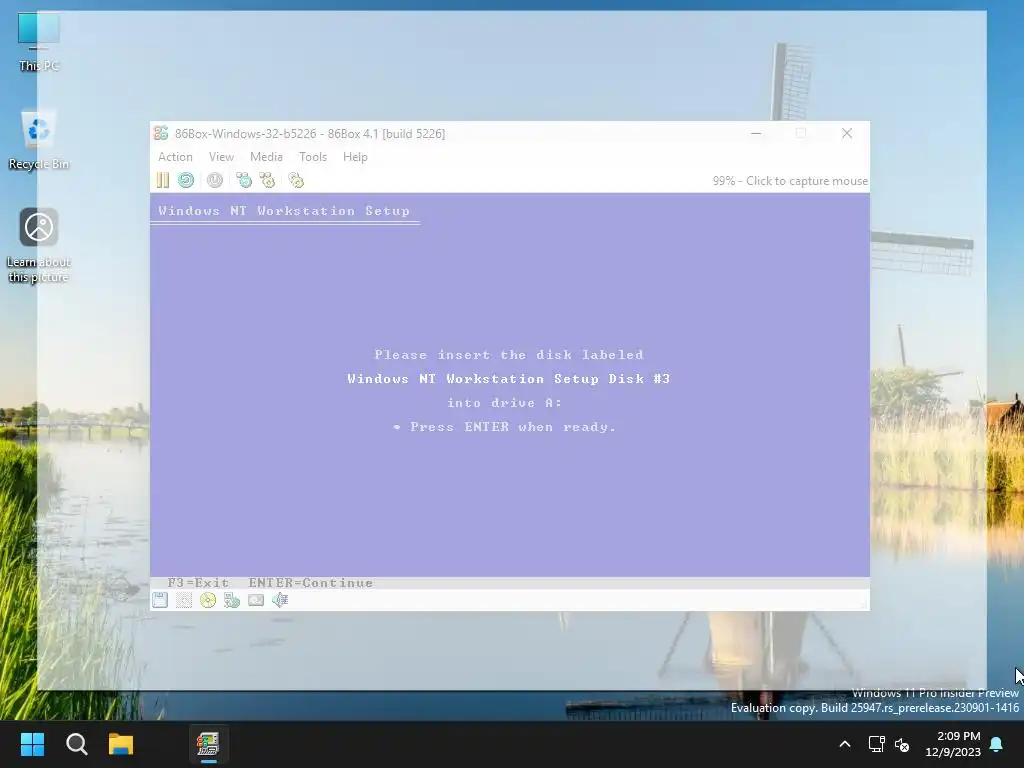Select This PC desktop icon
Image resolution: width=1024 pixels, height=768 pixels.
tap(39, 42)
